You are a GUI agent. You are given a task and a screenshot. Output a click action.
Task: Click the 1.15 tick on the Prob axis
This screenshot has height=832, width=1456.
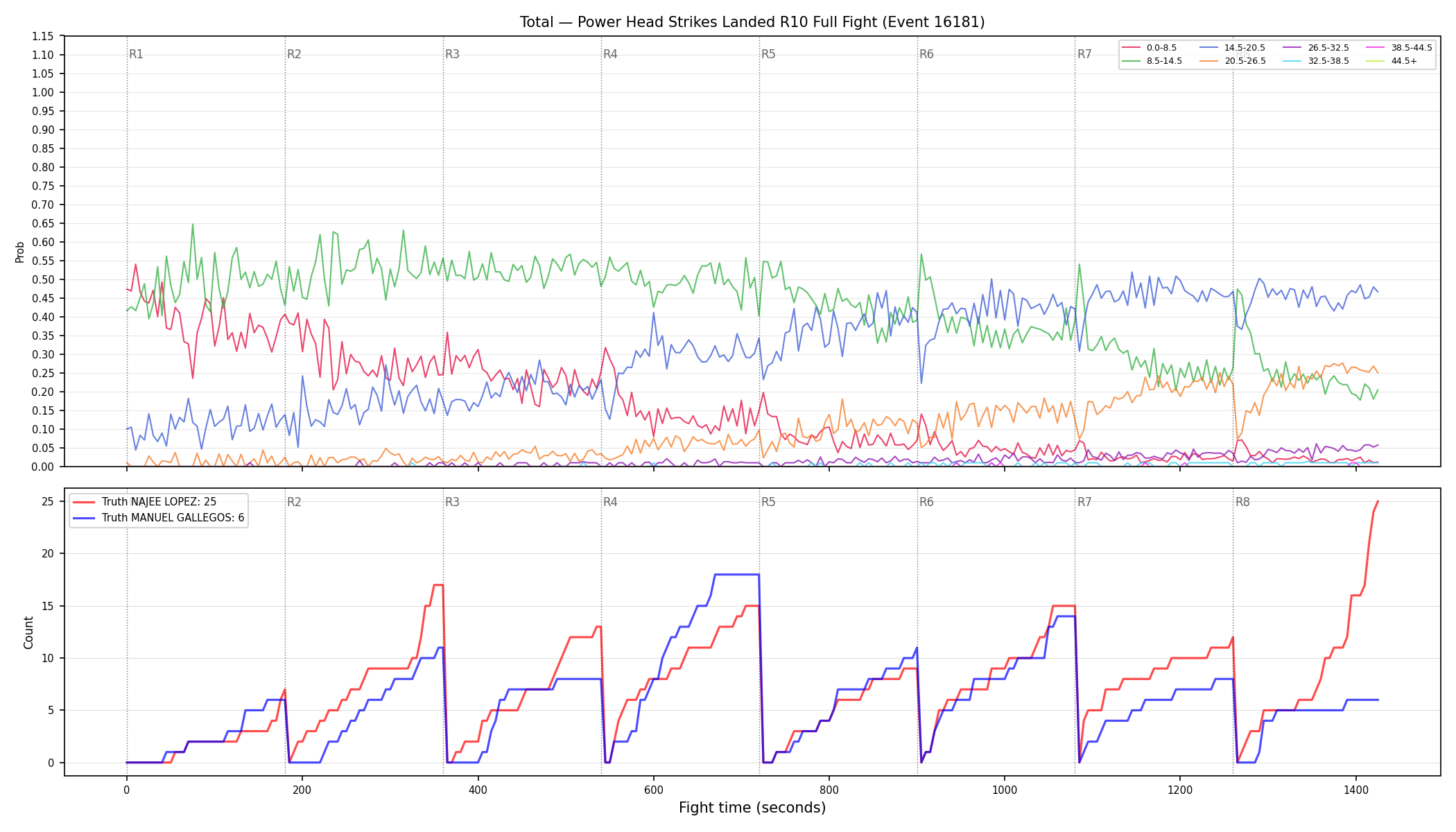tap(43, 36)
